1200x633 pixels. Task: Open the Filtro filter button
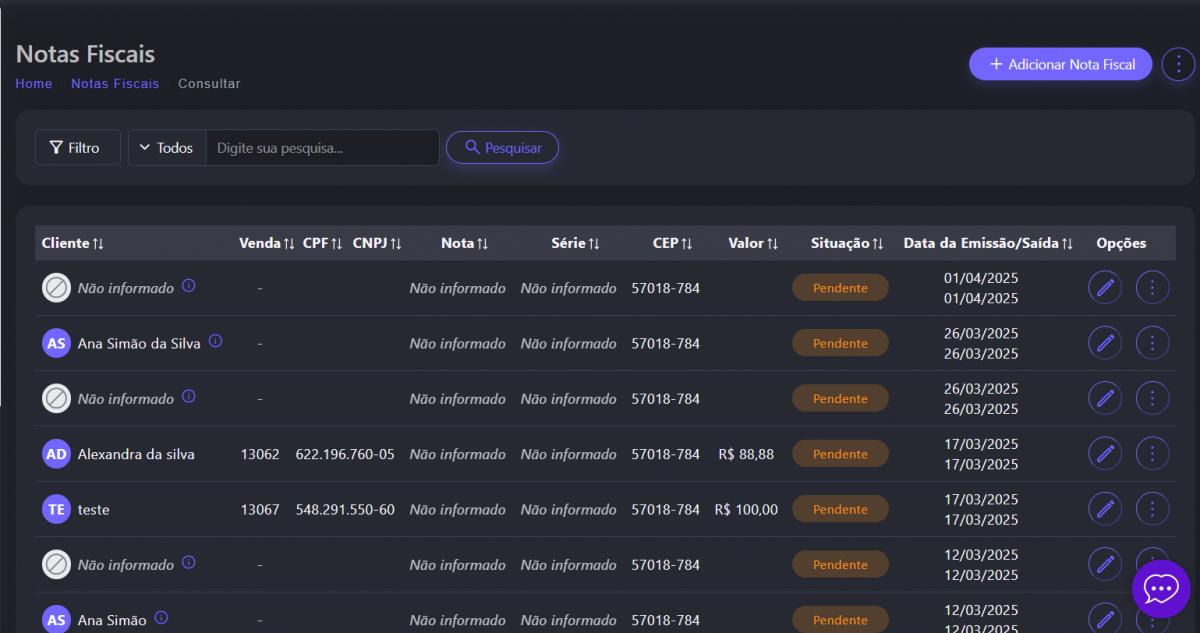[x=77, y=148]
